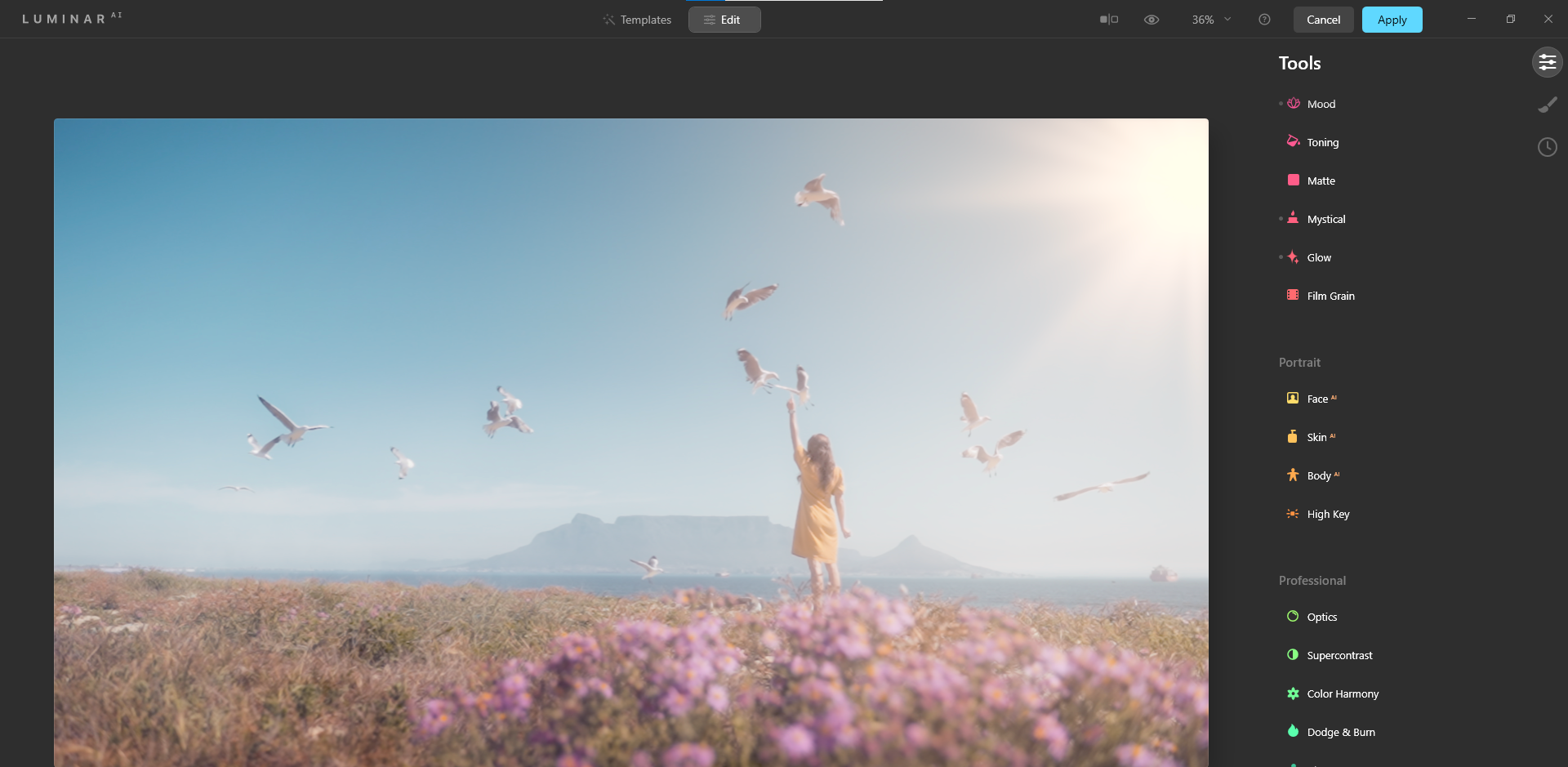Select the Glow sparkle icon

click(1294, 257)
